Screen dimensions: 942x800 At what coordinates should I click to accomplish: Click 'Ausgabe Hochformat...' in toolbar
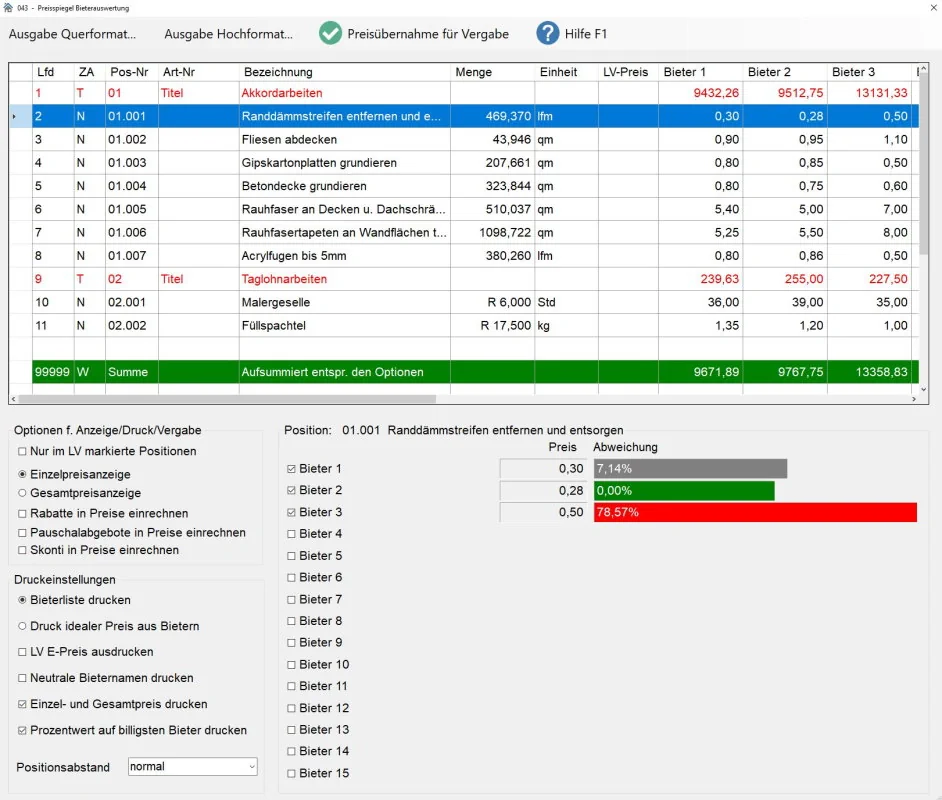pyautogui.click(x=228, y=34)
